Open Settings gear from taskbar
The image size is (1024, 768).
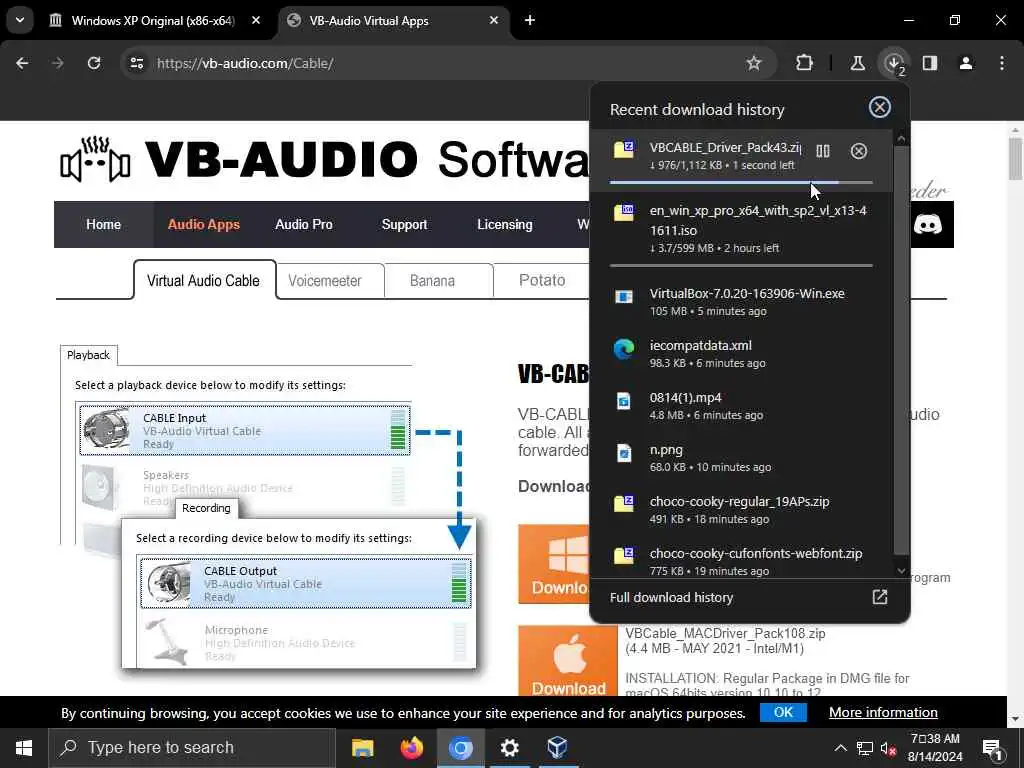(509, 748)
